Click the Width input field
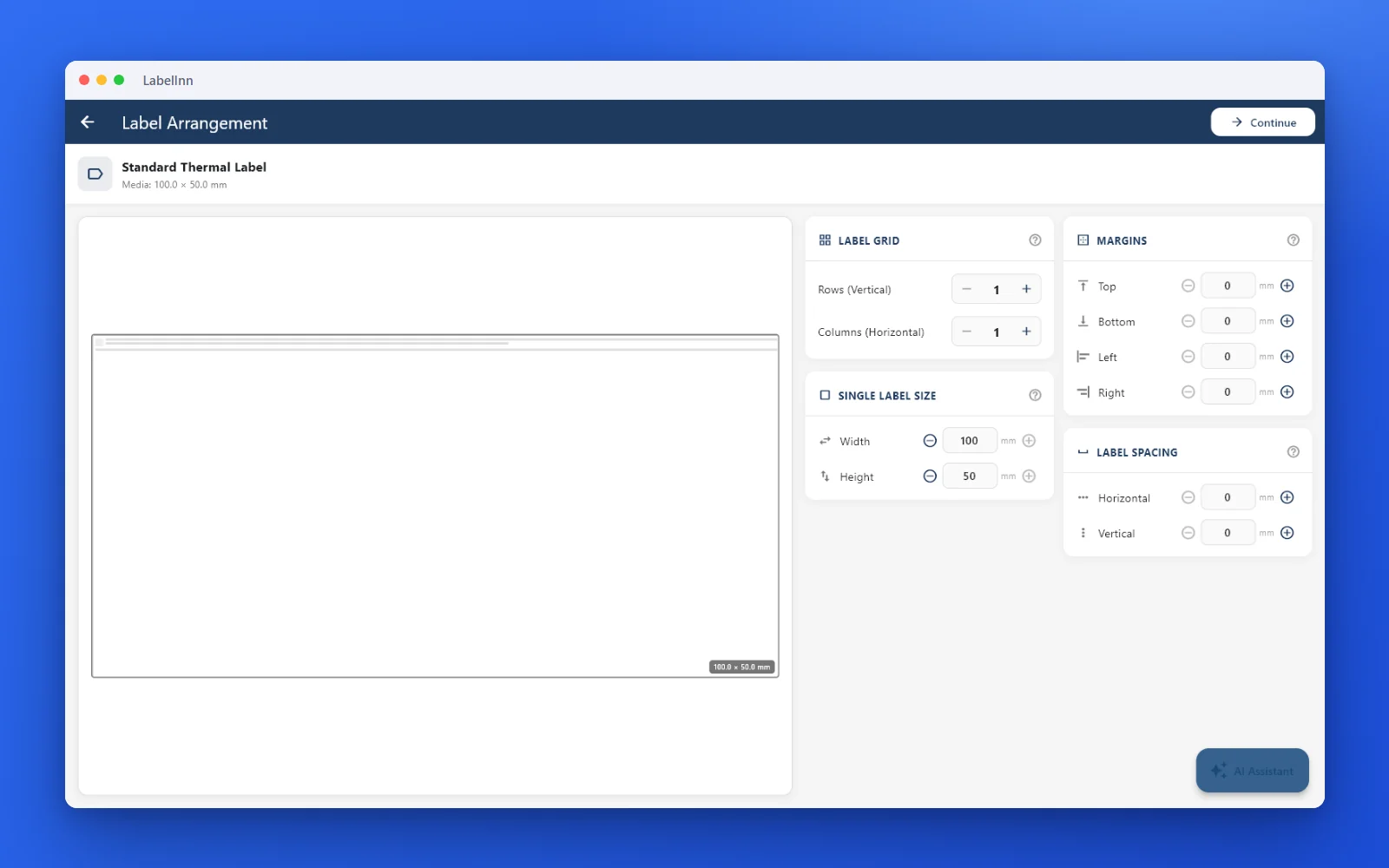 pos(970,441)
